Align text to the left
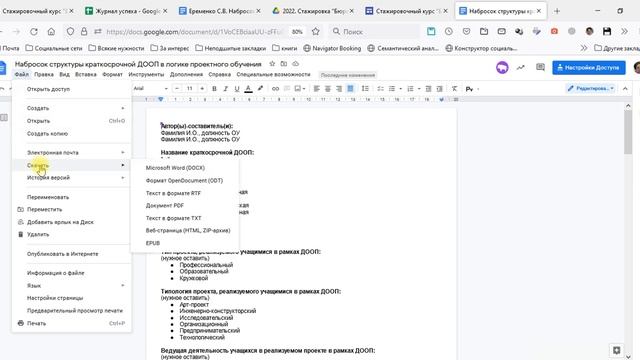 click(x=316, y=89)
